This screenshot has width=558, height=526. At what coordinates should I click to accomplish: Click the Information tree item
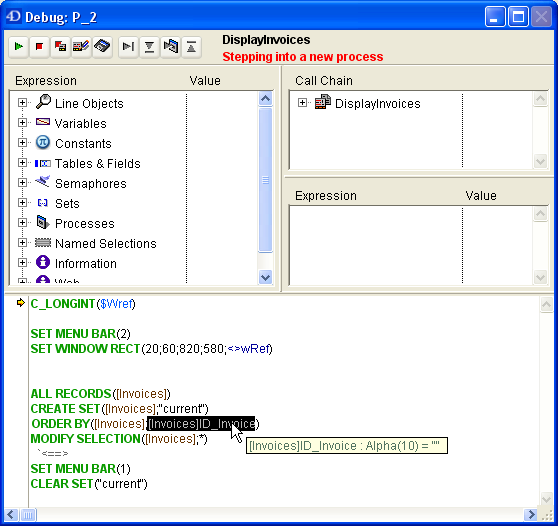pyautogui.click(x=86, y=264)
